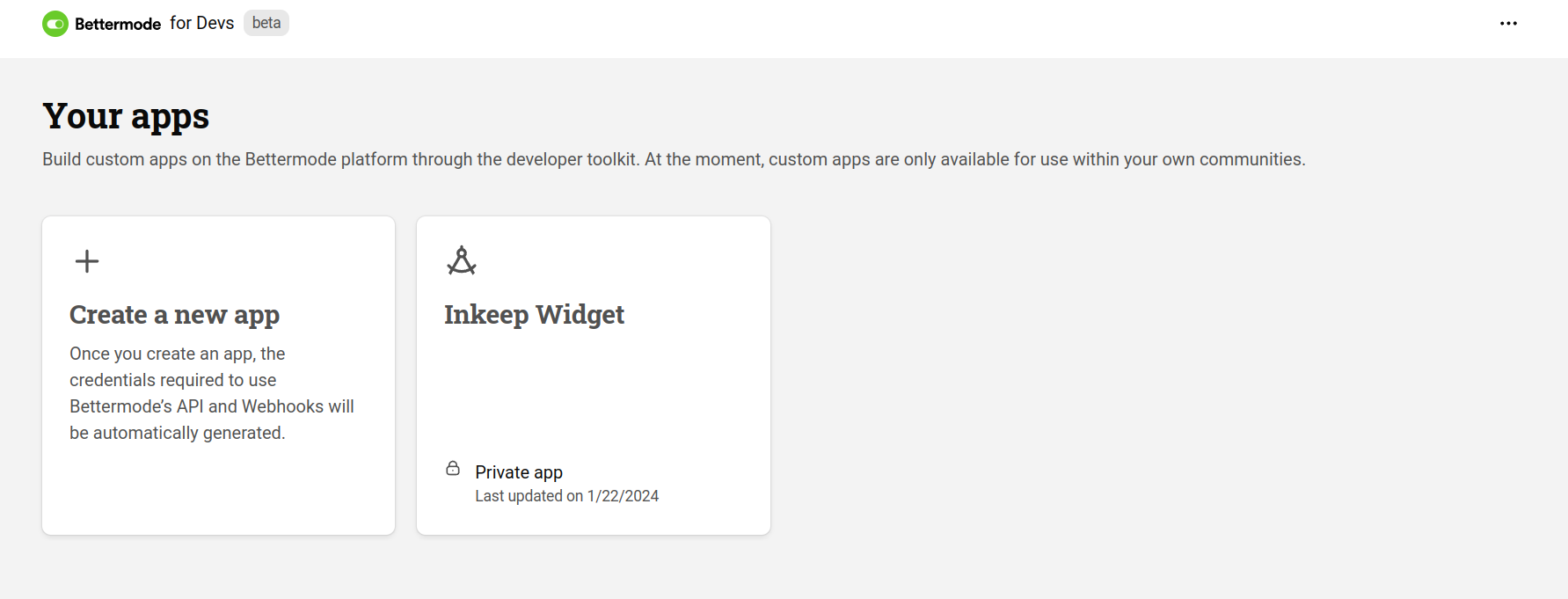Click the date 1/22/2024 on the Inkeep card
Viewport: 1568px width, 599px height.
coord(623,496)
